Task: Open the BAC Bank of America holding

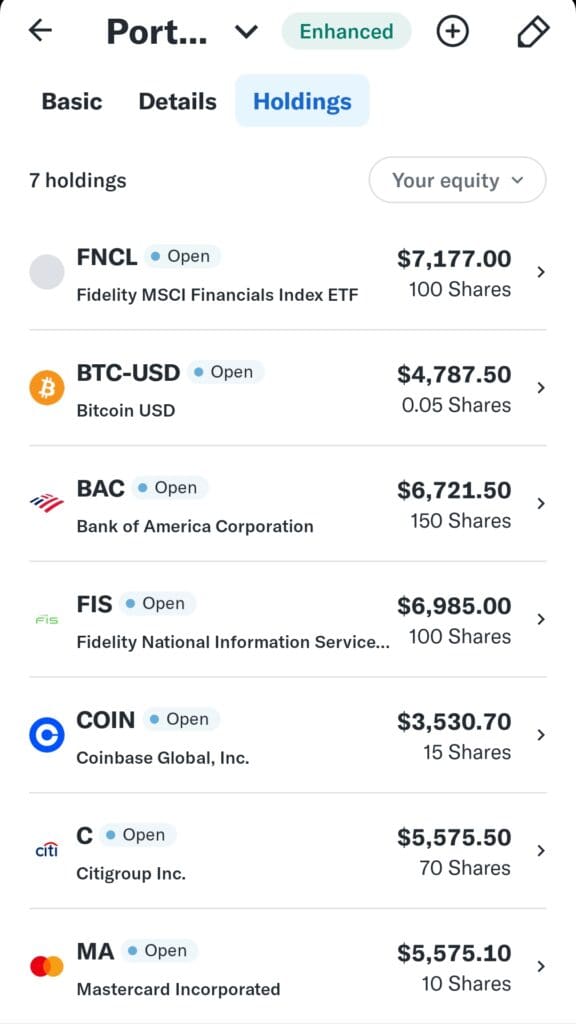Action: [x=288, y=503]
